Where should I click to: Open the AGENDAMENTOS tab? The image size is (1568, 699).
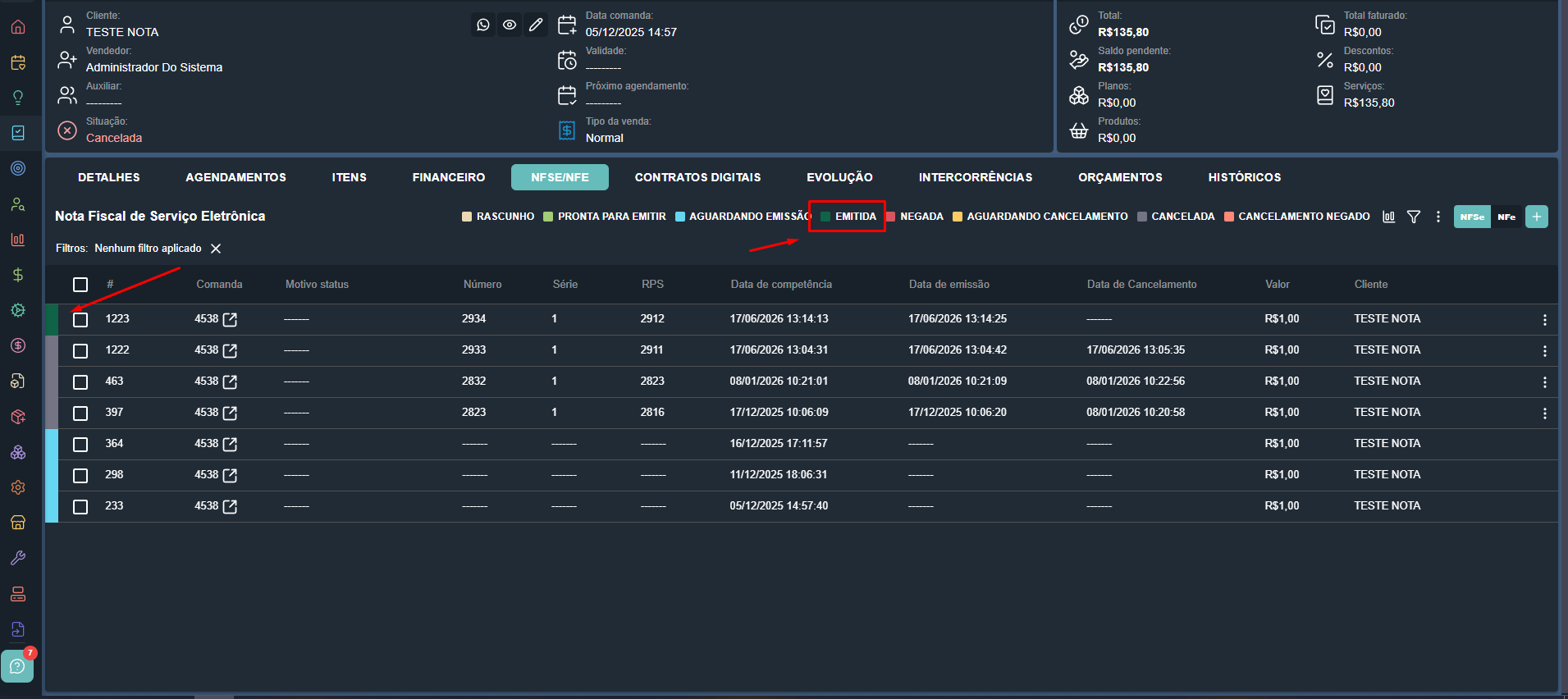tap(236, 177)
